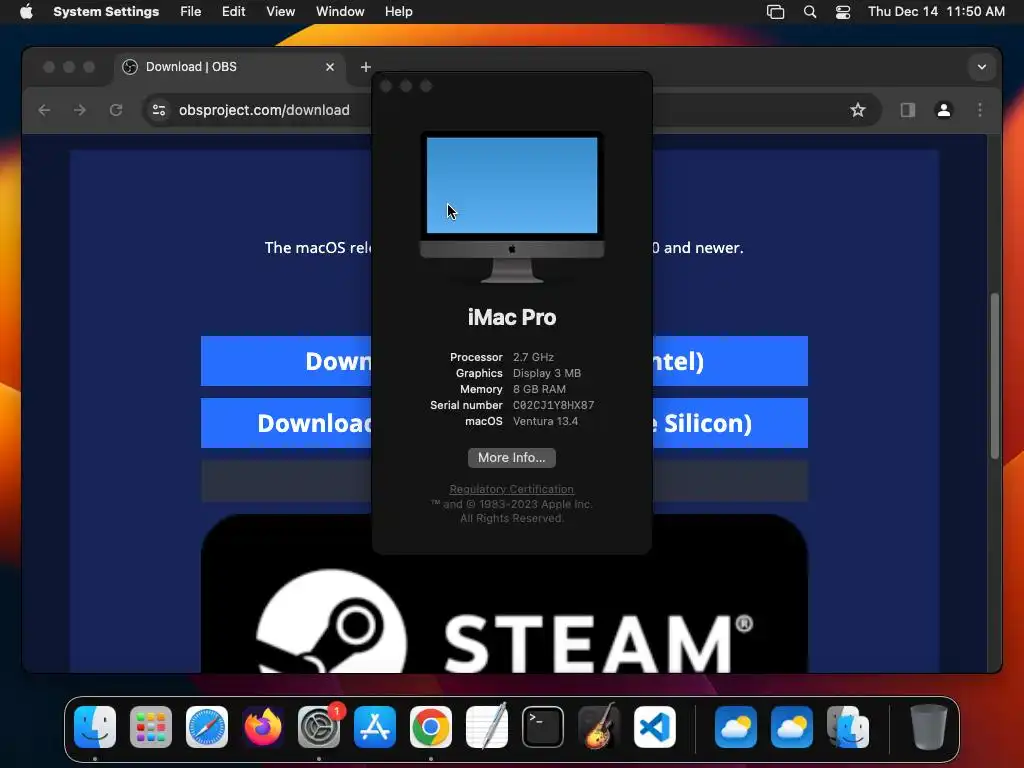Click the date and time in menu bar
Screen dimensions: 1024x768
click(936, 12)
